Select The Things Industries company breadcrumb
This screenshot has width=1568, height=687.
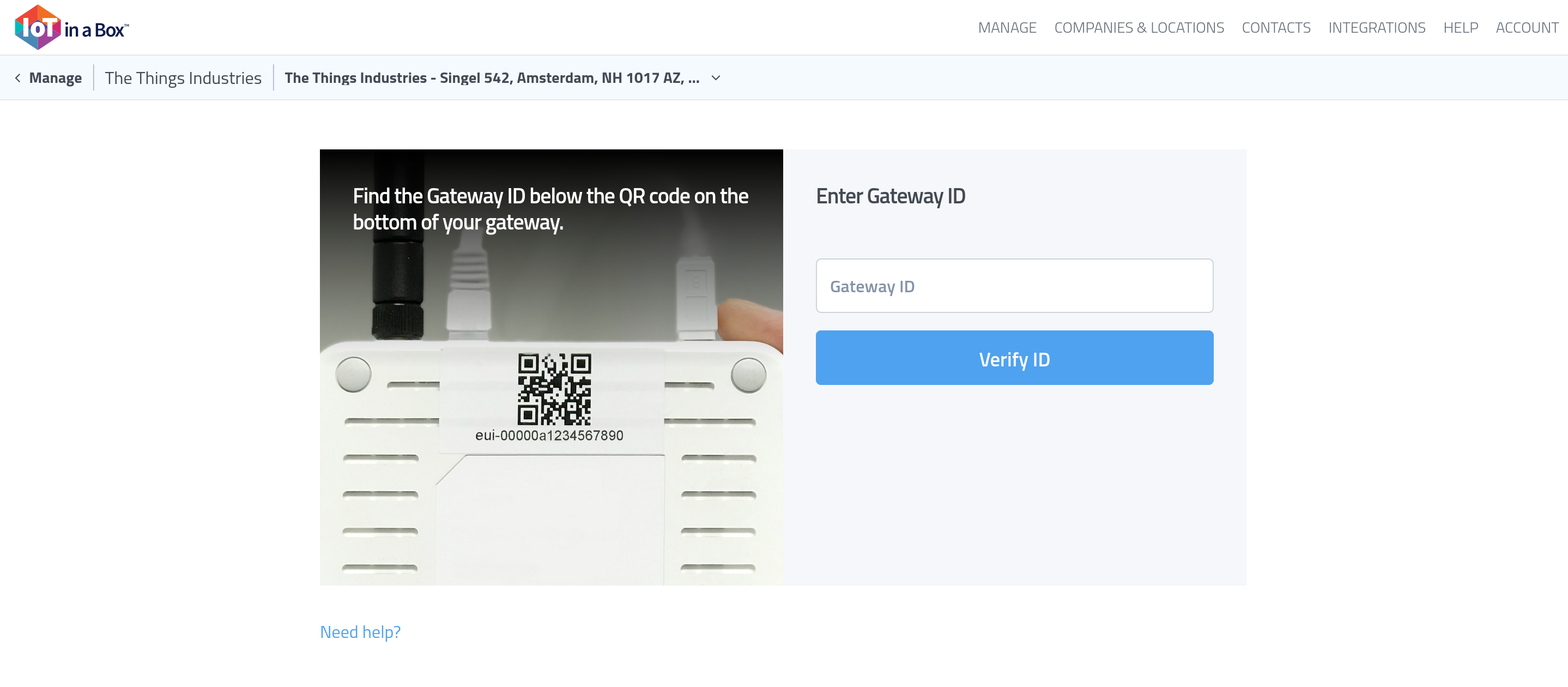click(x=183, y=78)
